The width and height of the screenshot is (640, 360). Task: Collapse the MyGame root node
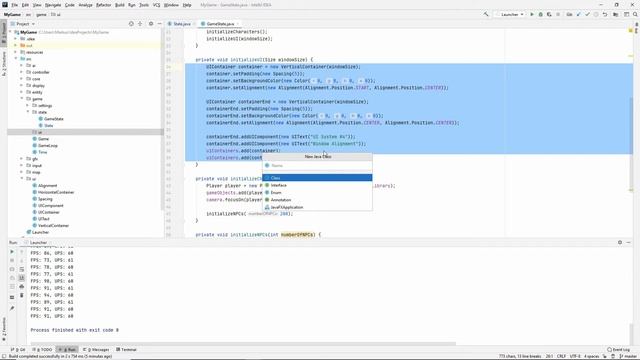point(11,32)
